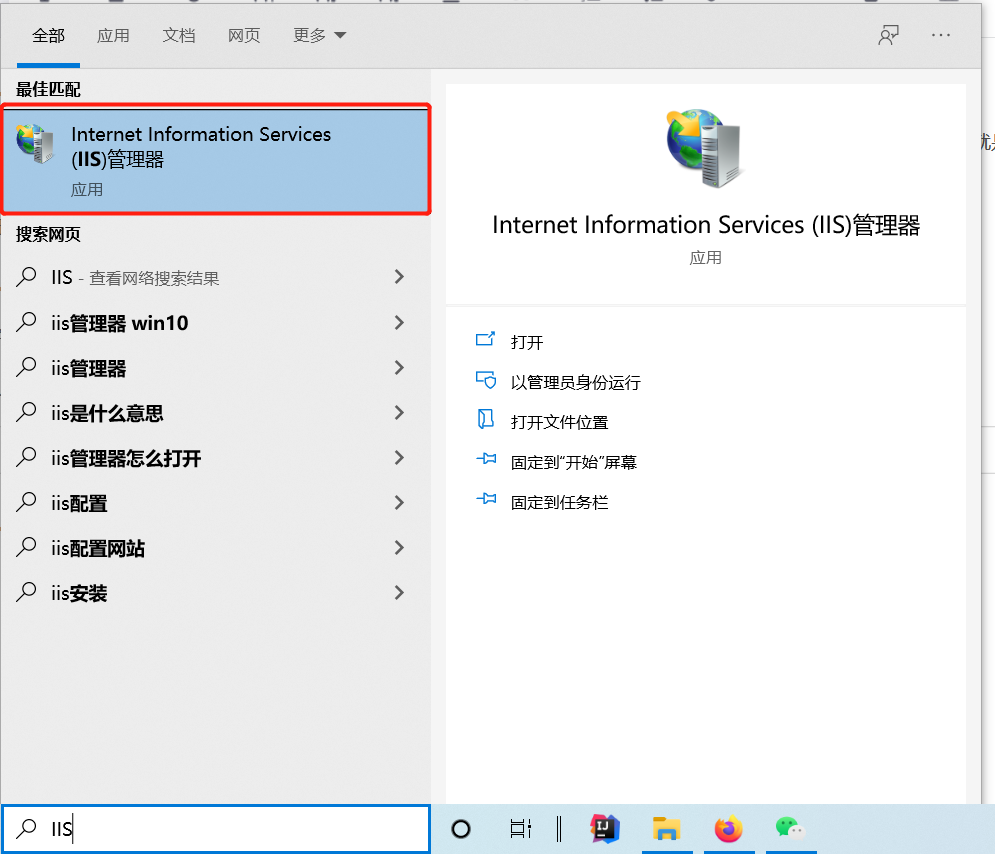Click the IIS icon in best match row
The image size is (995, 854).
click(x=36, y=144)
